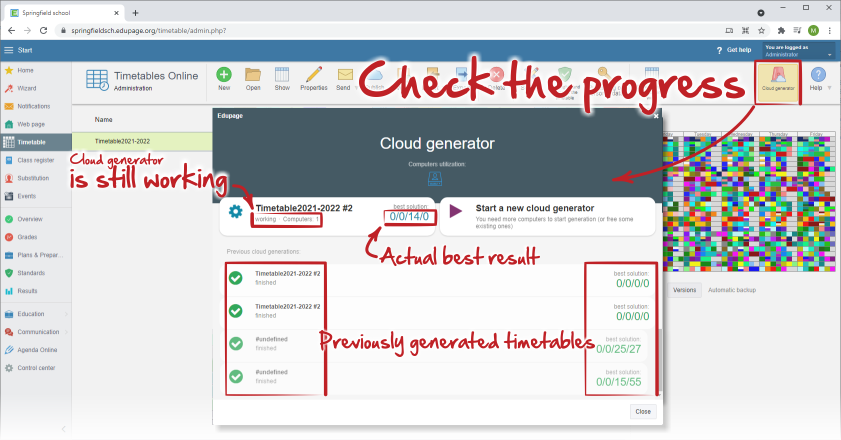
Task: Open the hamburger Start menu icon
Action: tap(9, 50)
